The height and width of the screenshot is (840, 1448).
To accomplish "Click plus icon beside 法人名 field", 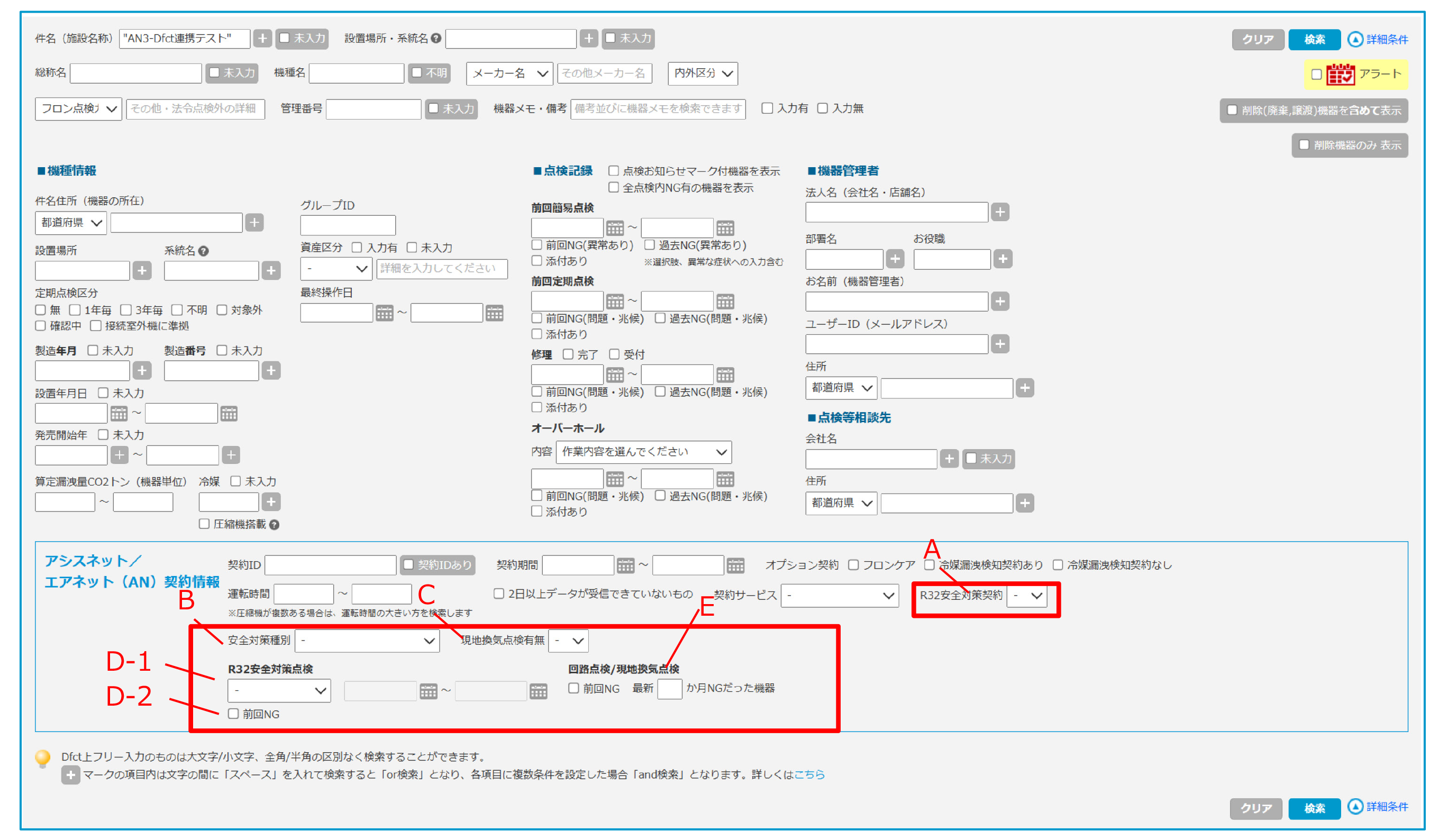I will coord(1000,212).
